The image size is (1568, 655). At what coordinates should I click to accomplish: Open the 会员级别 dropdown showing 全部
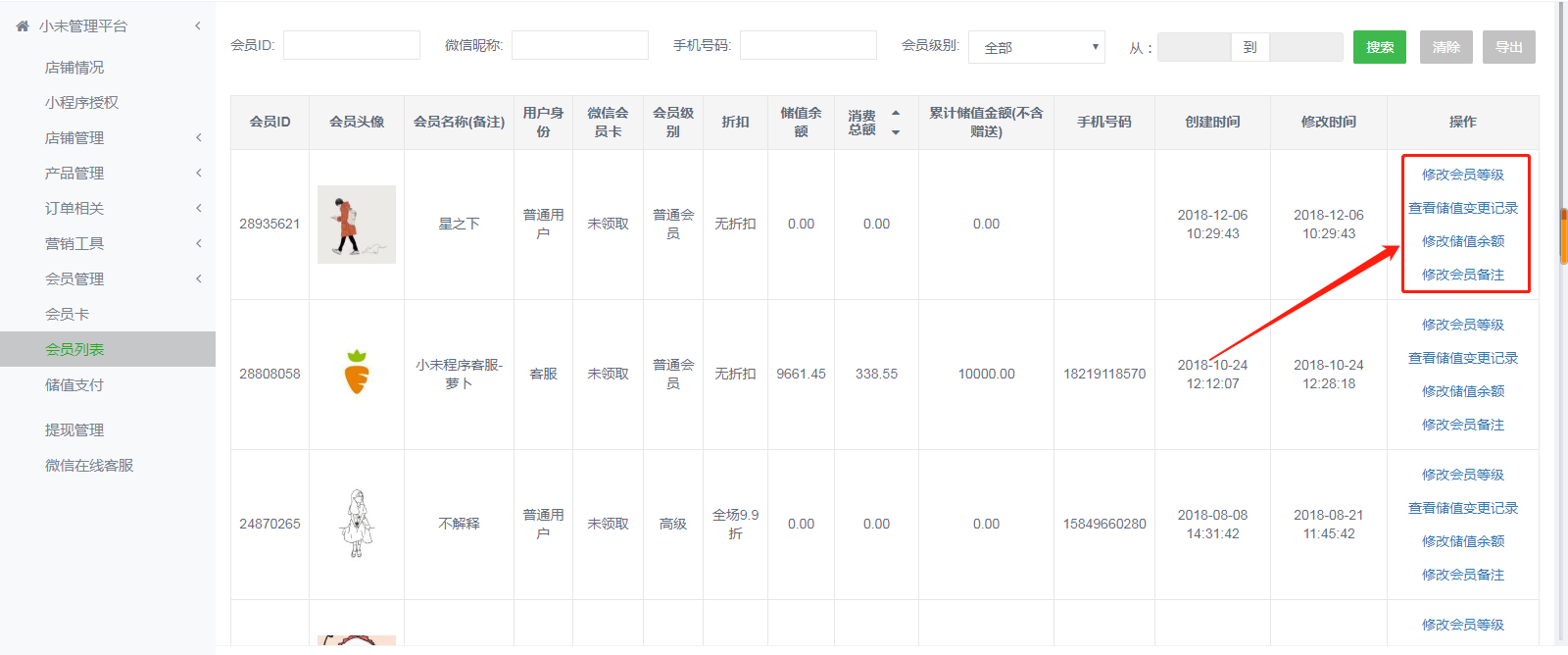[x=1036, y=47]
